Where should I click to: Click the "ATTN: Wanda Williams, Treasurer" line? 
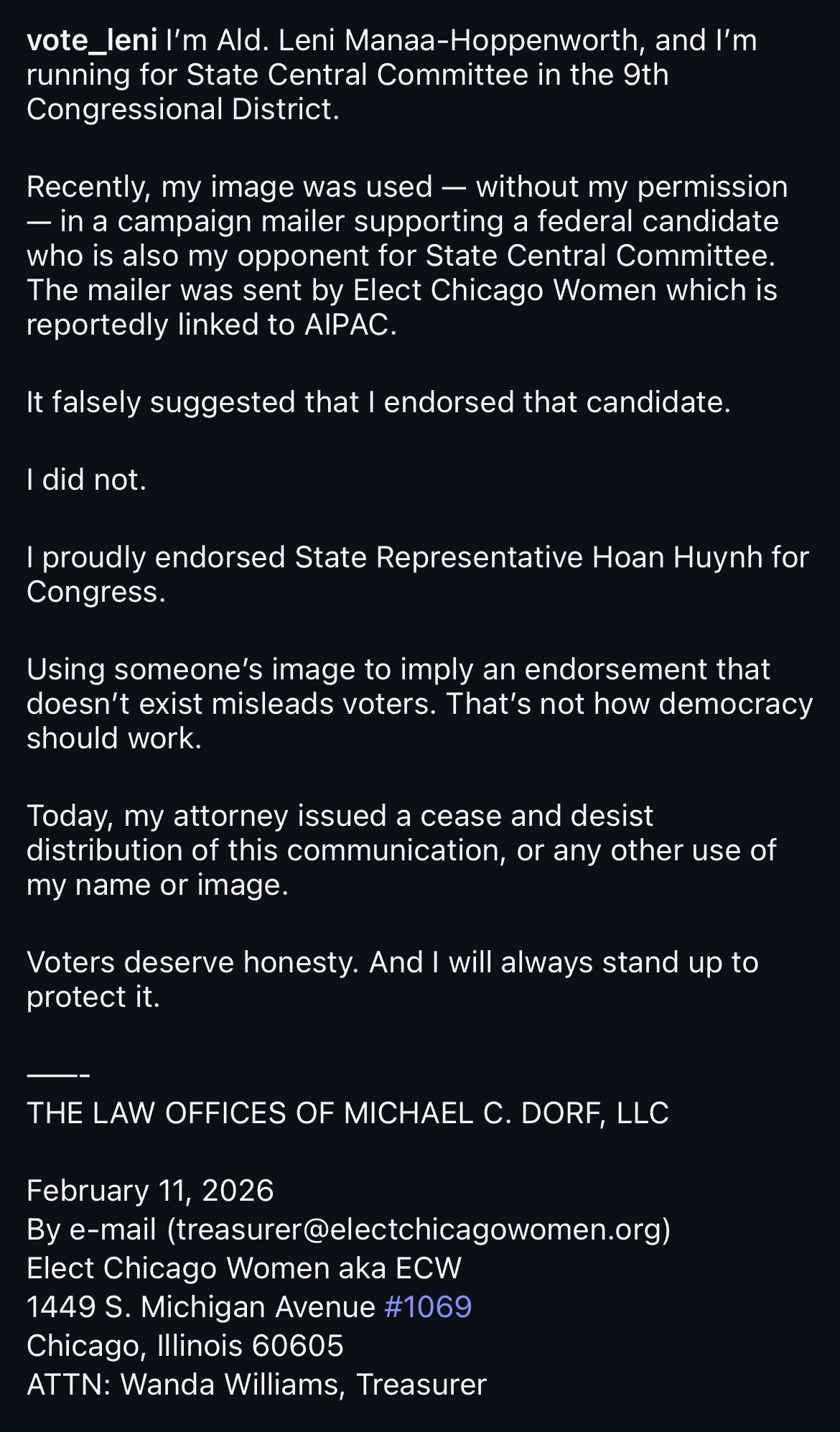click(x=256, y=1384)
